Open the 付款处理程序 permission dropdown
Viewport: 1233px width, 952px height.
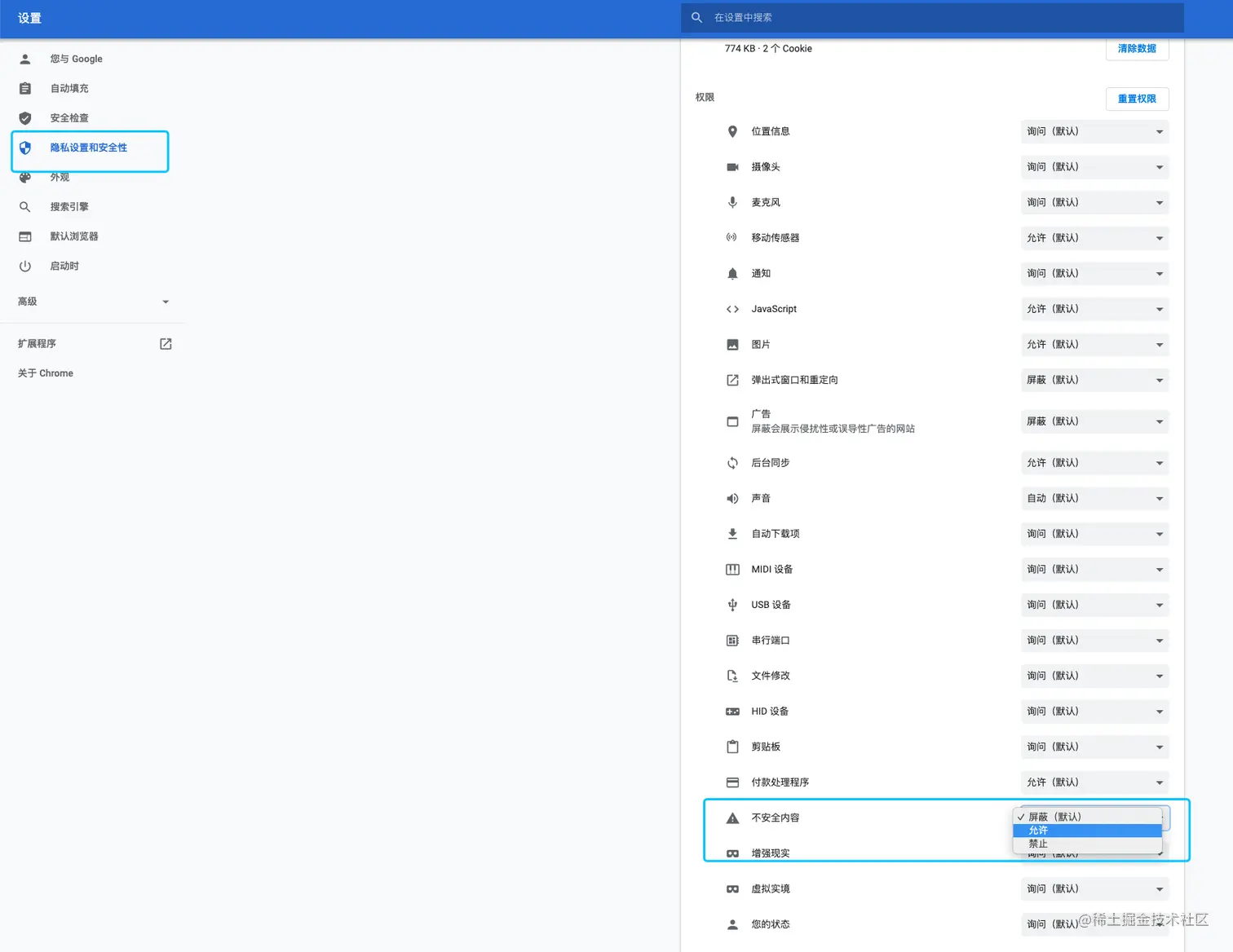pyautogui.click(x=1094, y=782)
